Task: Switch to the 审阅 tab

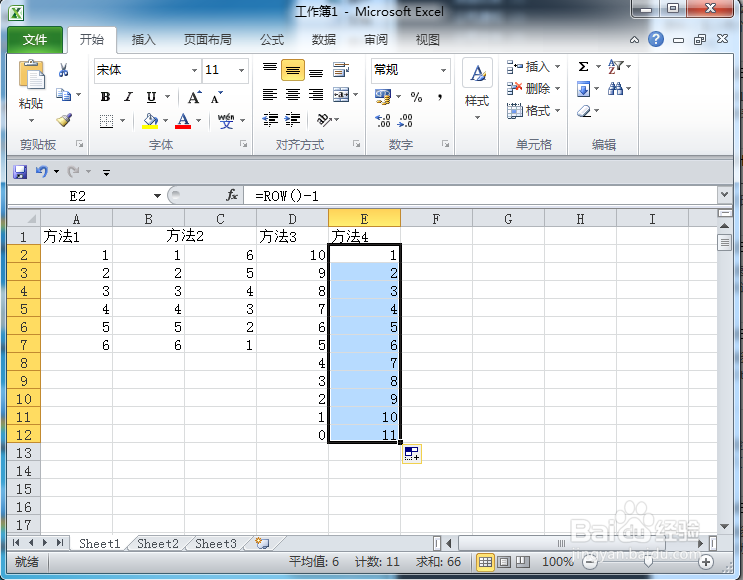Action: [376, 40]
